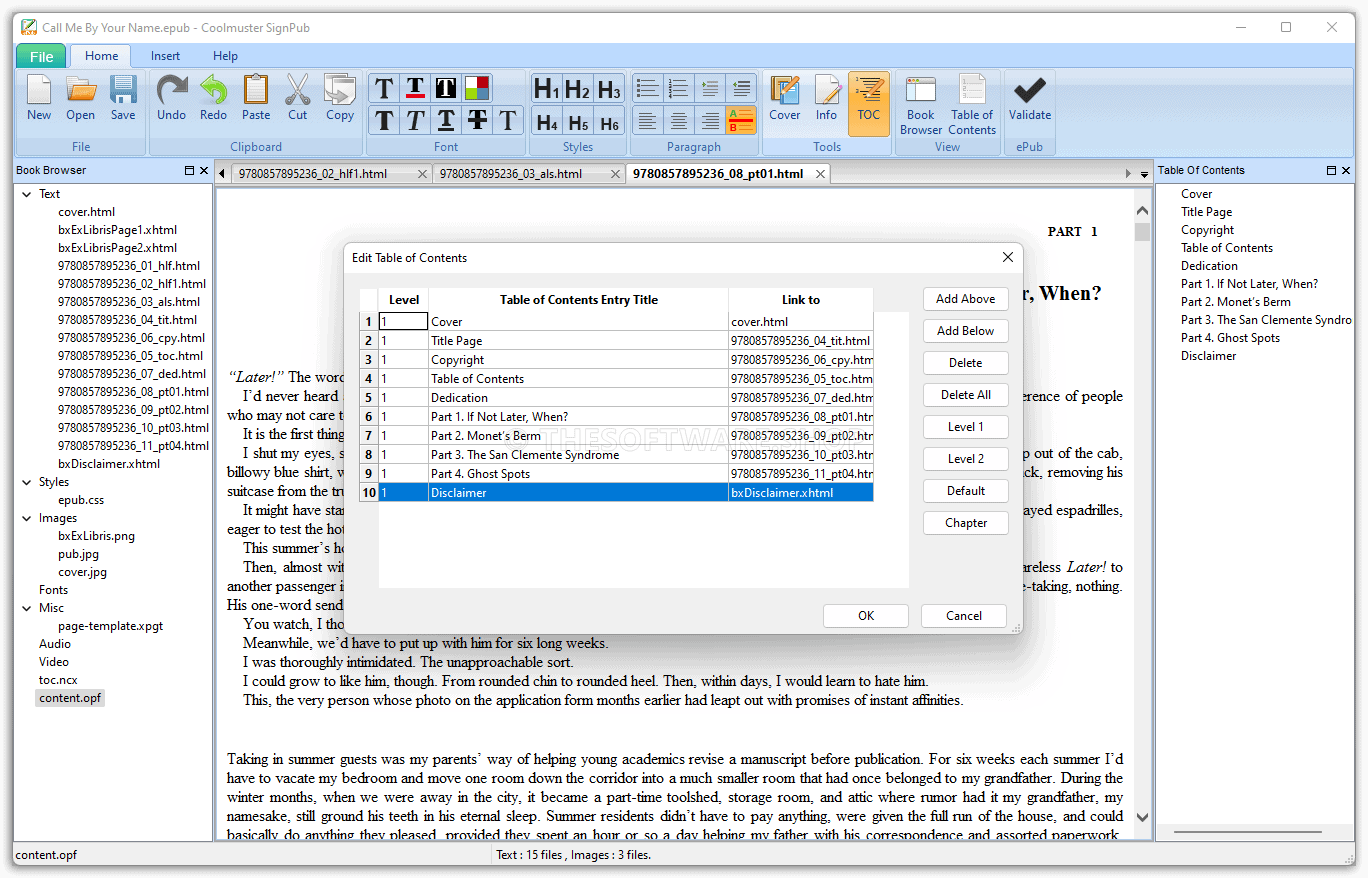Apply Heading 6 style
Image resolution: width=1368 pixels, height=878 pixels.
tap(609, 121)
